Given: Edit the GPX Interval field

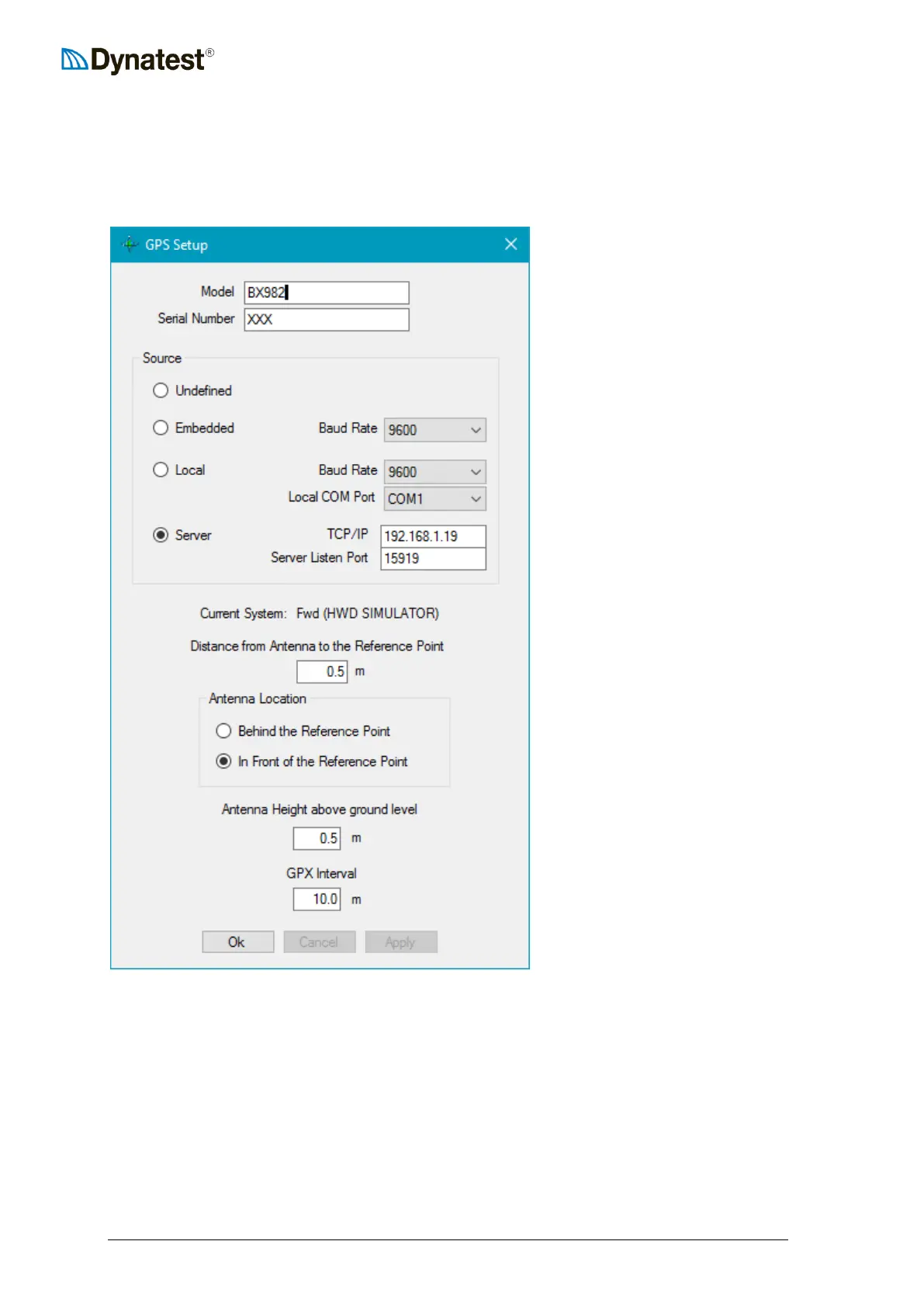Looking at the screenshot, I should pos(317,900).
